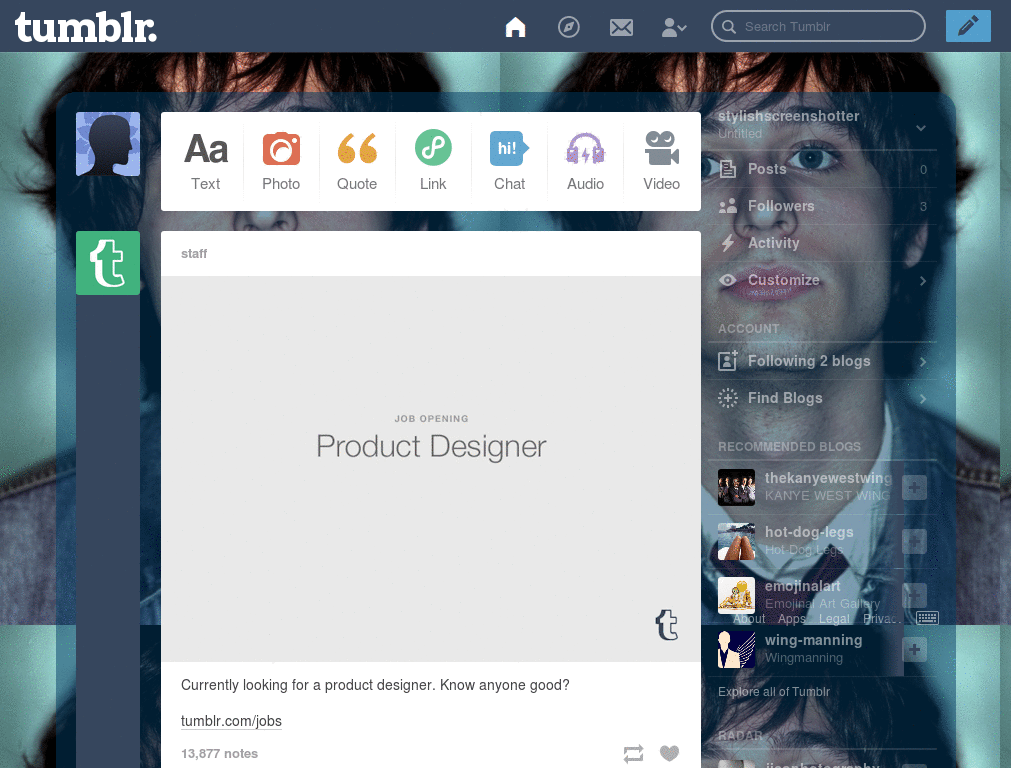1024x768 pixels.
Task: Click Explore all of Tumblr
Action: [774, 692]
